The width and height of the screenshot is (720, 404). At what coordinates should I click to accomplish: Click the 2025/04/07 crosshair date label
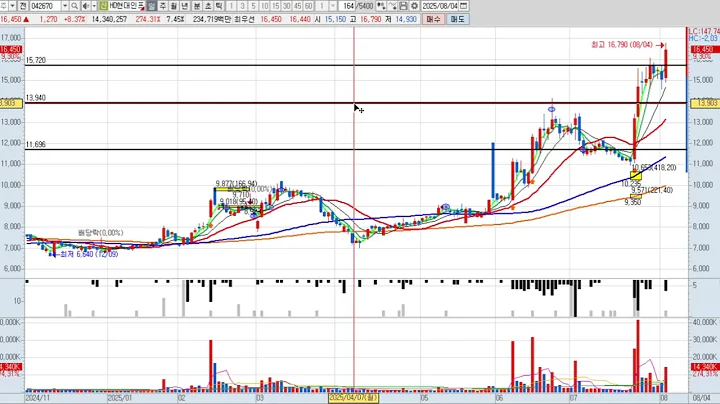(x=354, y=397)
